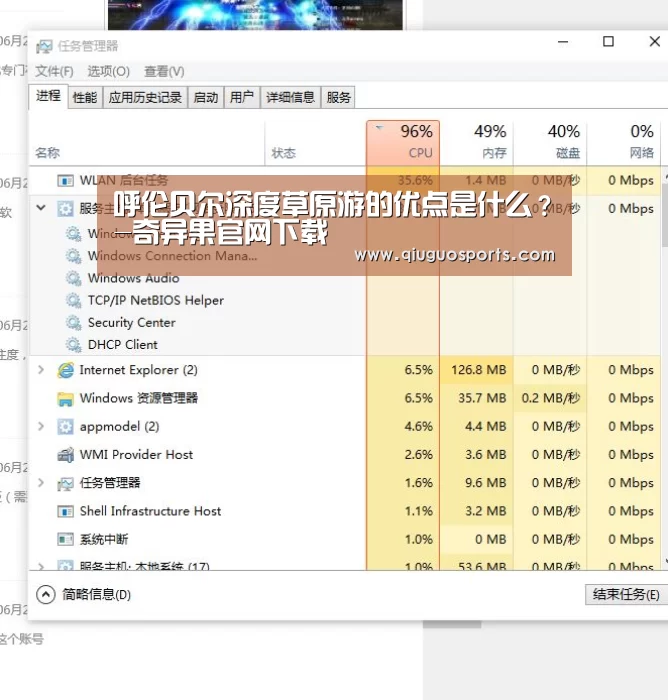668x700 pixels.
Task: Click the WLAN 后台任务 process icon
Action: pyautogui.click(x=65, y=181)
